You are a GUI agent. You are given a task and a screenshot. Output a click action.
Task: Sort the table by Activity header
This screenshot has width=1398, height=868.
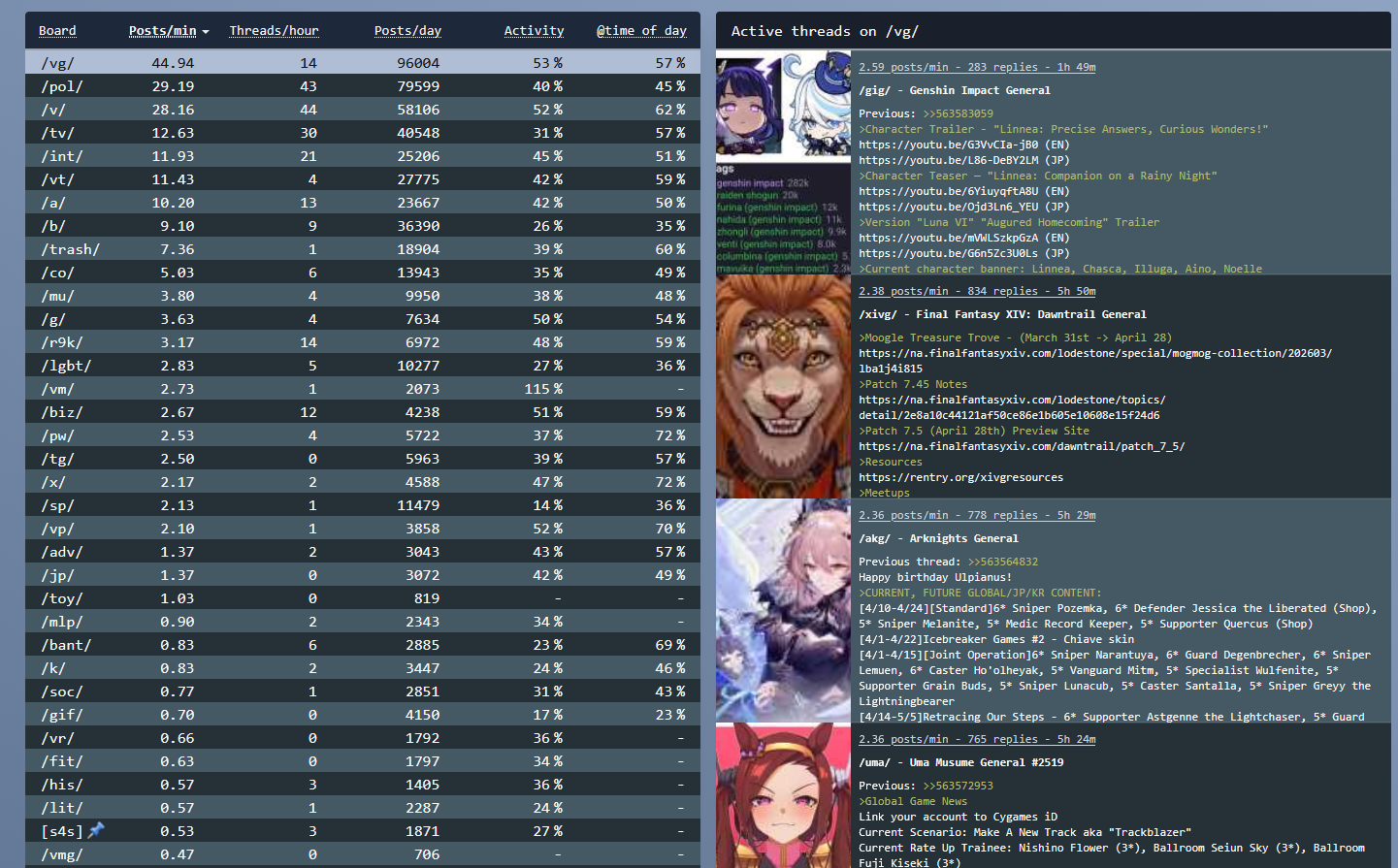(534, 31)
